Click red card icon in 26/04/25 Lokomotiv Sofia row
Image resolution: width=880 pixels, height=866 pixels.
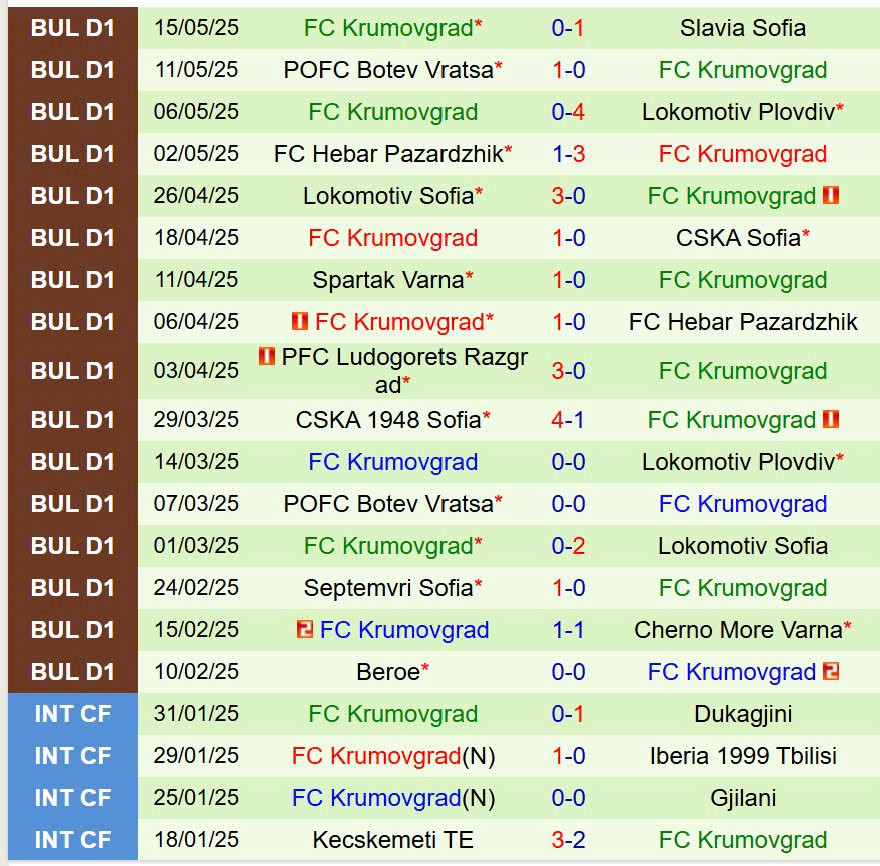[830, 196]
